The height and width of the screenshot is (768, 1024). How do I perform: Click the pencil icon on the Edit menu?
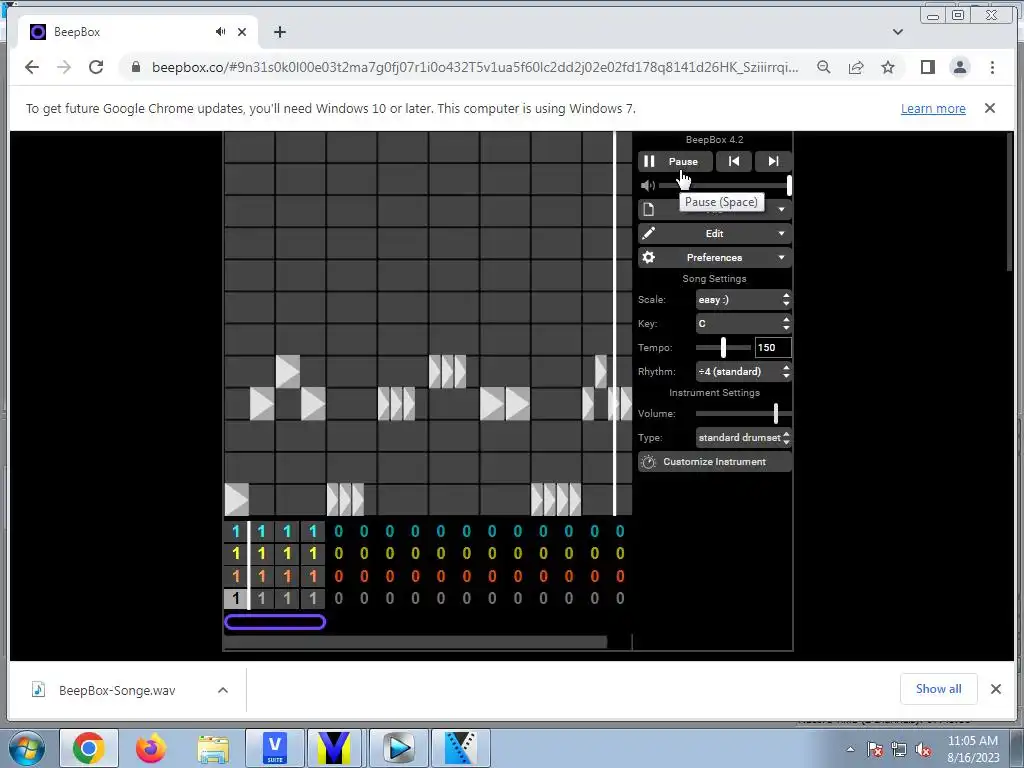pyautogui.click(x=648, y=233)
